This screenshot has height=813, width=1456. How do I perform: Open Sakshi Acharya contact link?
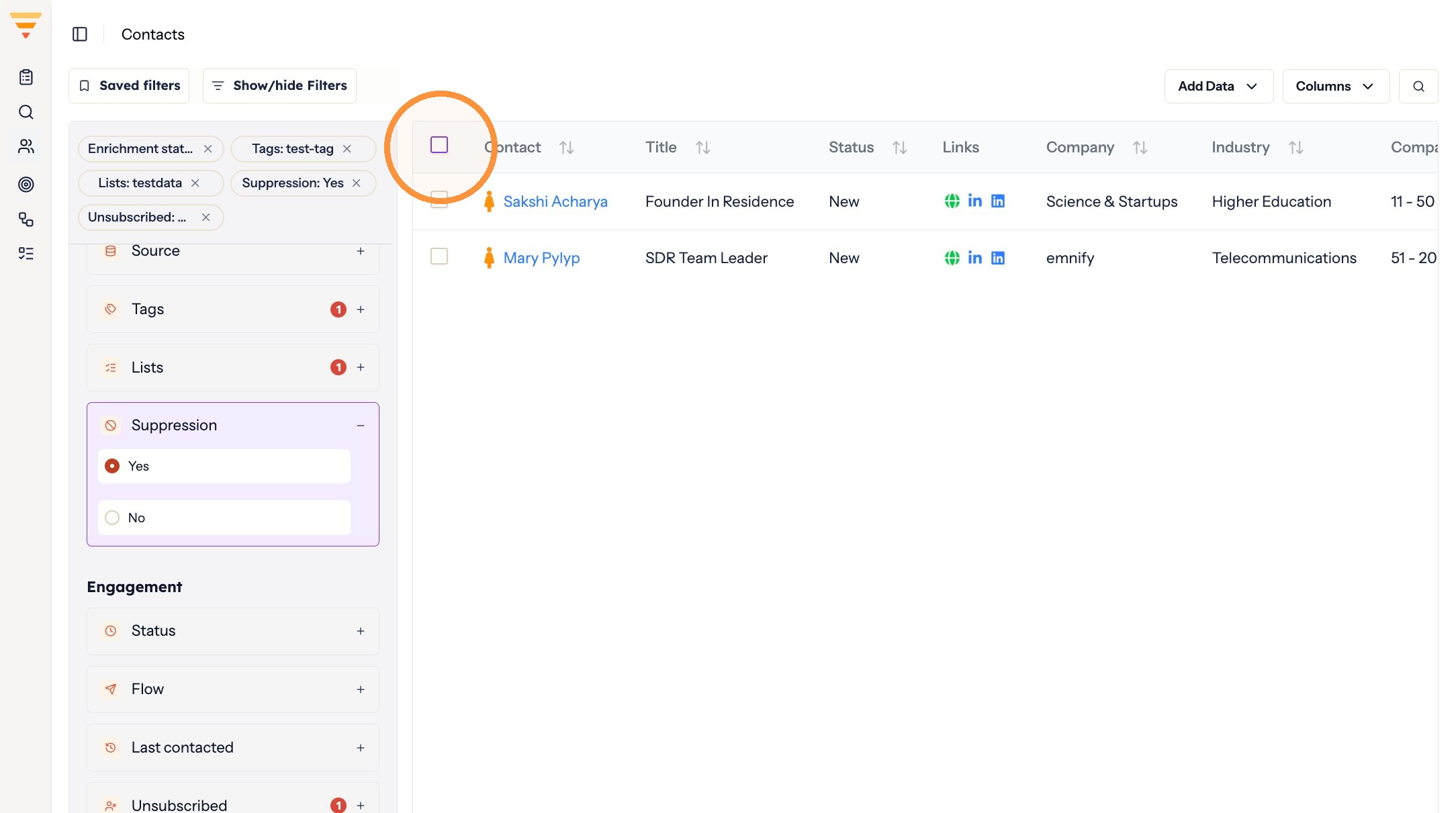[x=555, y=201]
